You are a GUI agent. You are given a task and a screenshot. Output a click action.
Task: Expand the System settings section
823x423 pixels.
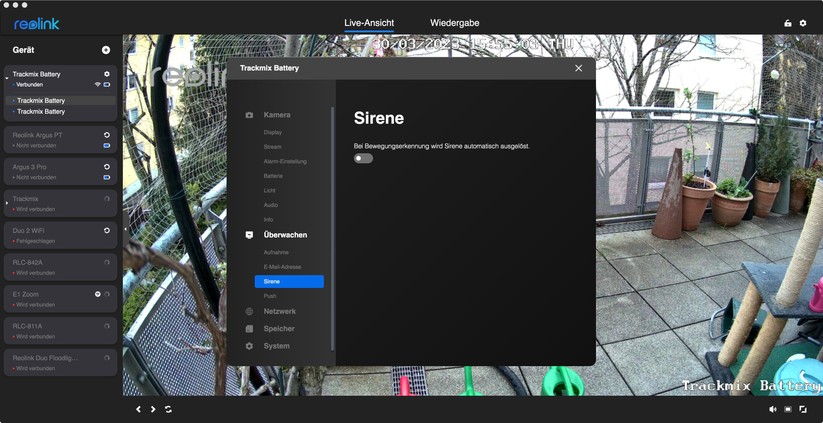276,346
